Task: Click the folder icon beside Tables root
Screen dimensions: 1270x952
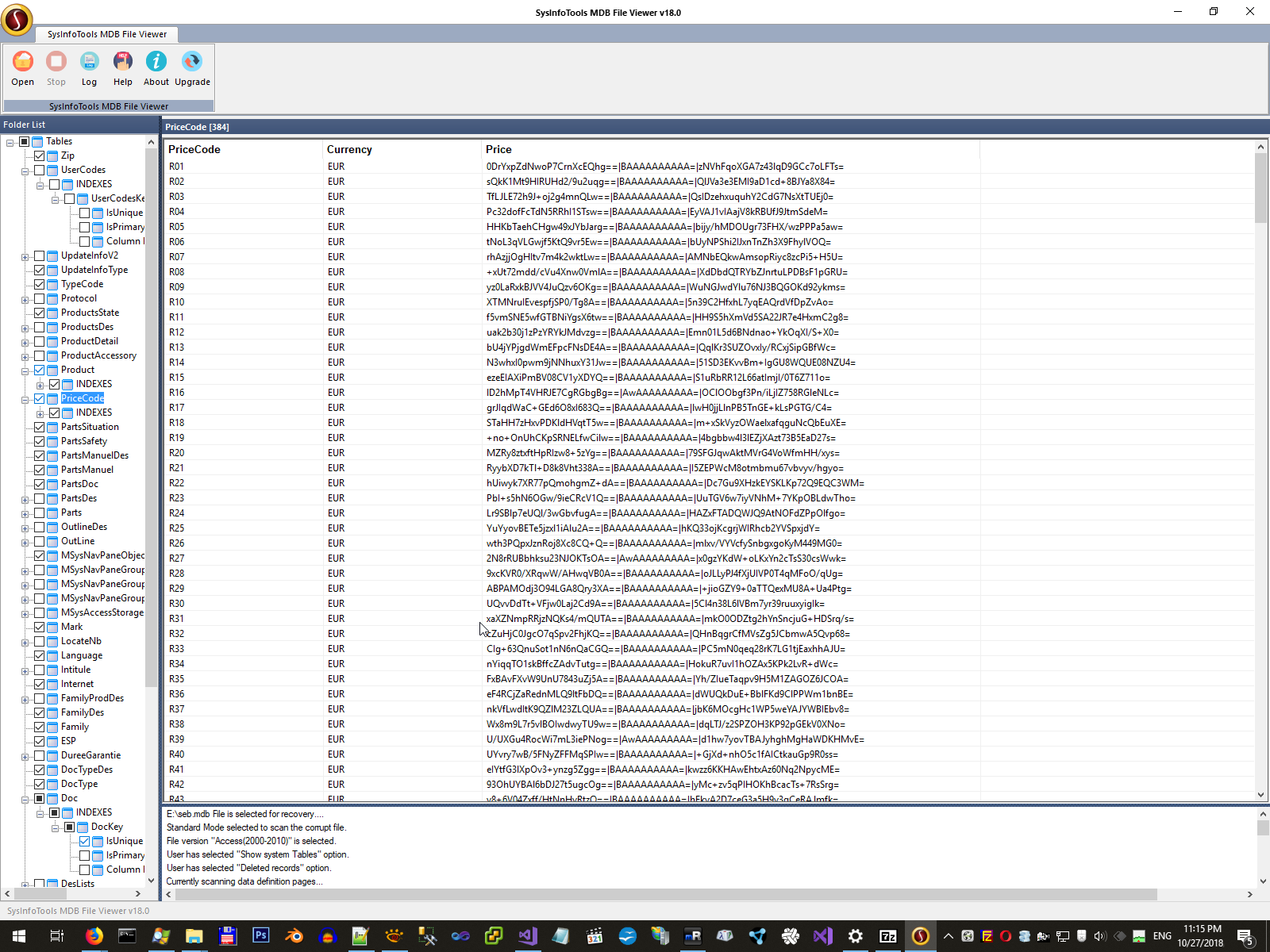Action: (x=37, y=141)
